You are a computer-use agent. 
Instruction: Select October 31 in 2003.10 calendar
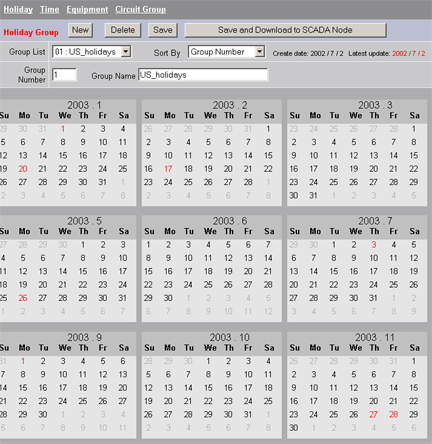(248, 414)
